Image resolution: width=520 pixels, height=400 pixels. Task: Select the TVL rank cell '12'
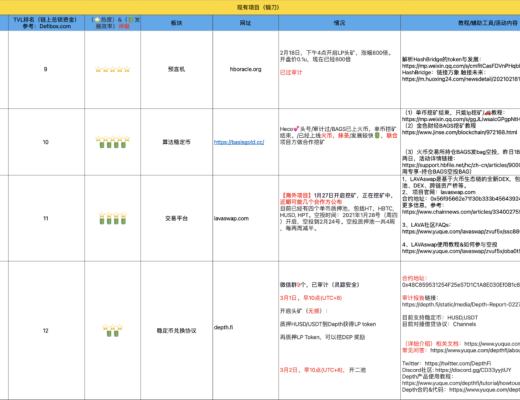pyautogui.click(x=46, y=331)
